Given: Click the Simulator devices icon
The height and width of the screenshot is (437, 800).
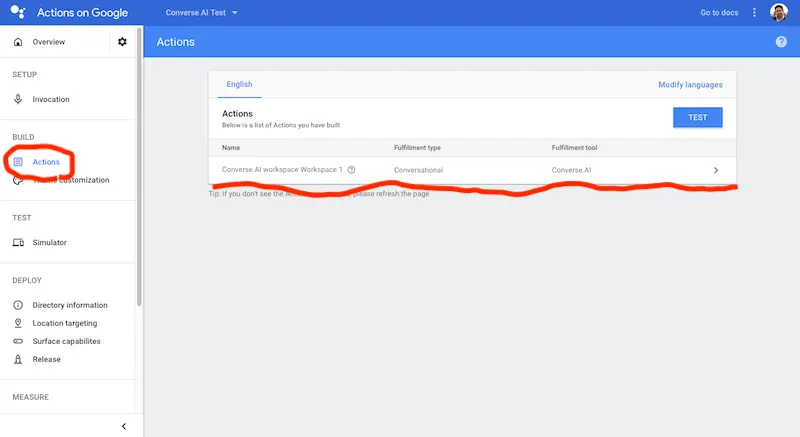Looking at the screenshot, I should [18, 243].
